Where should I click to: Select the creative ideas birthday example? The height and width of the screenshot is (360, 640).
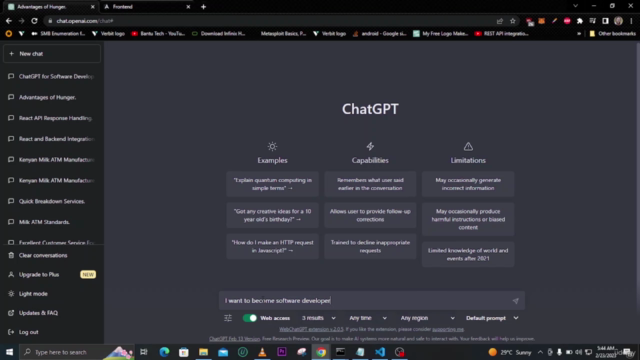(x=272, y=215)
